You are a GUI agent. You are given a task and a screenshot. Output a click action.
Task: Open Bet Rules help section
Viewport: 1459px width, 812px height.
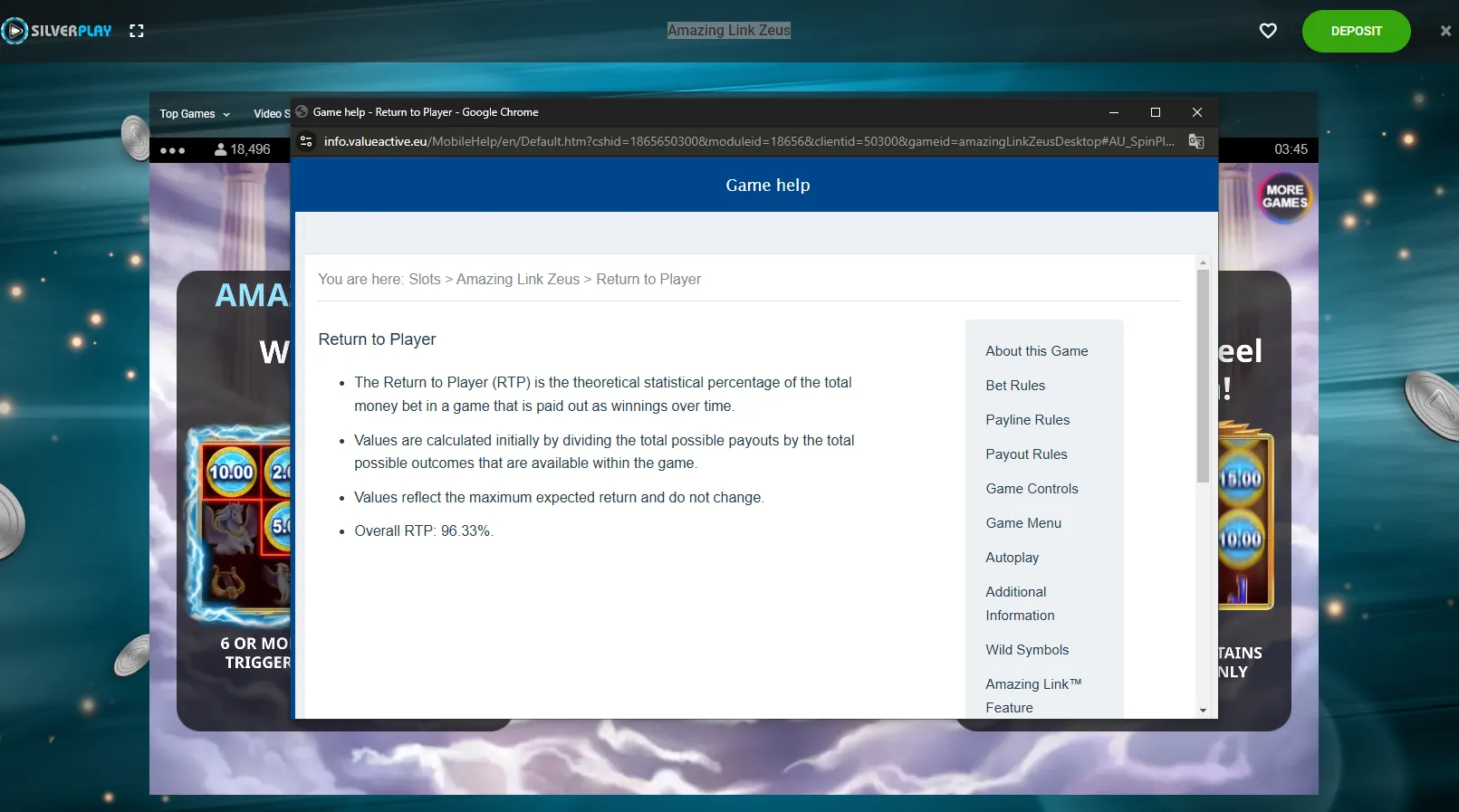coord(1015,386)
